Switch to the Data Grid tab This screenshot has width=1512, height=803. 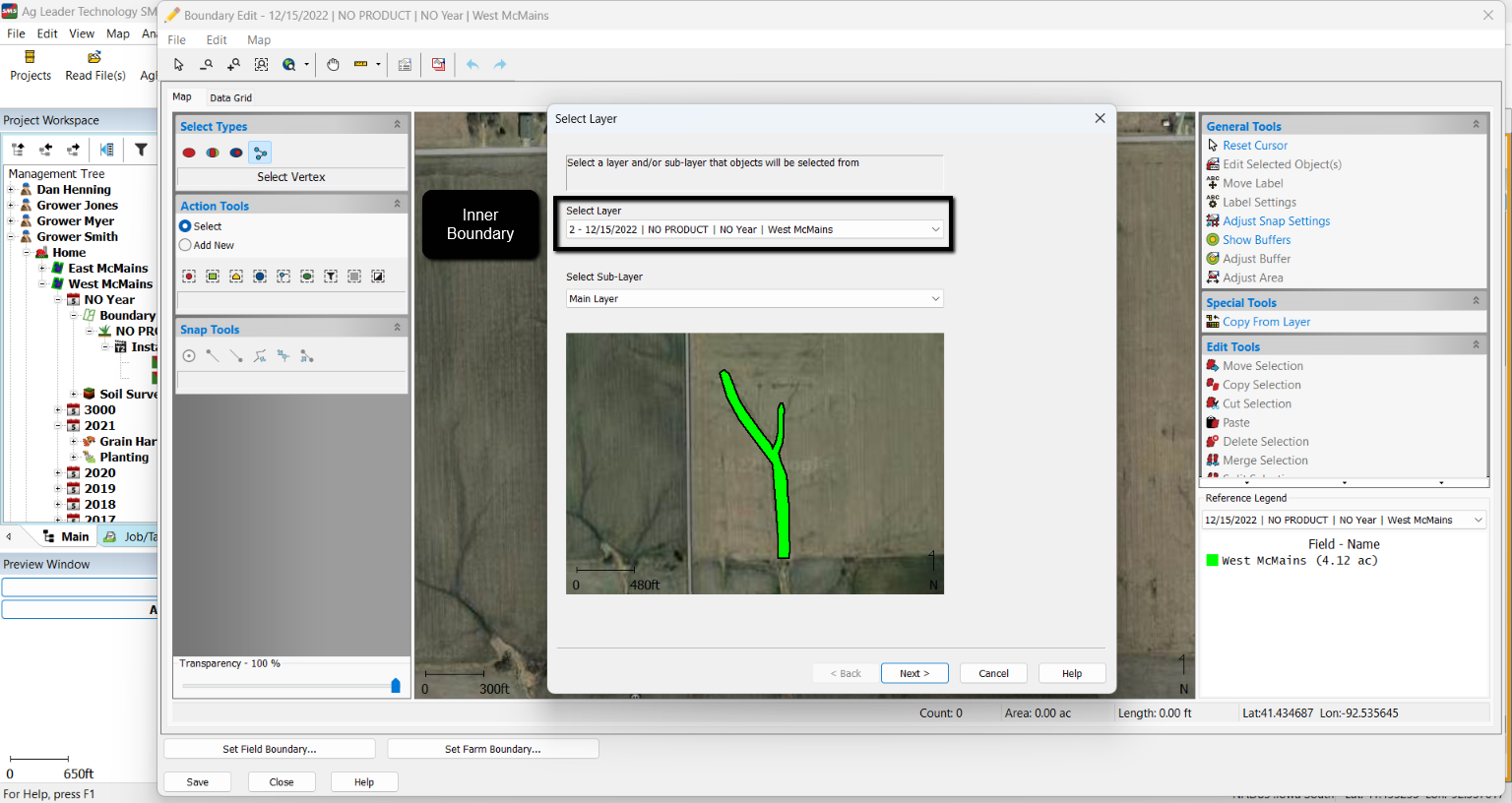point(230,97)
